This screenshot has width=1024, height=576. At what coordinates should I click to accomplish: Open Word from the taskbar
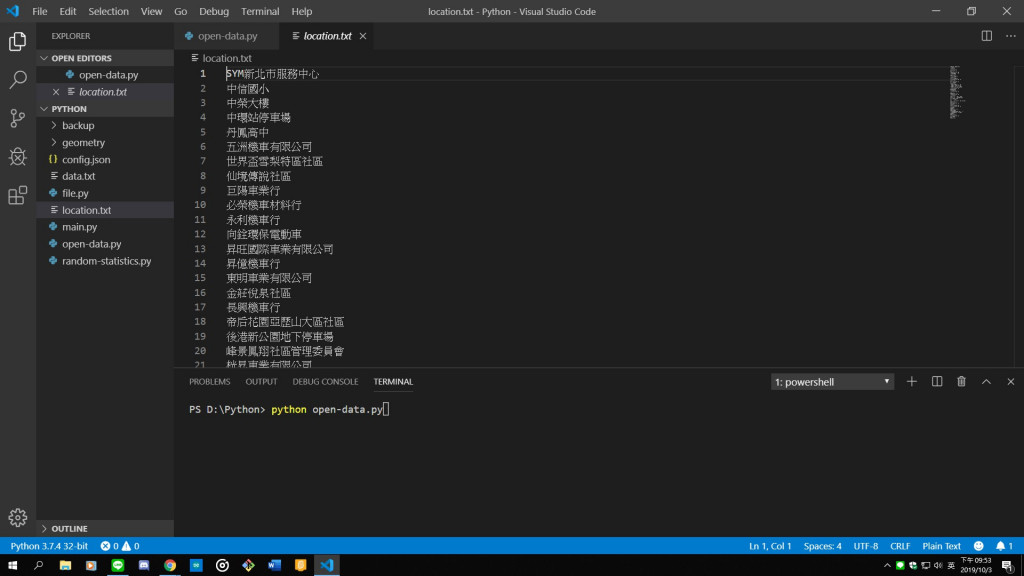coord(274,566)
